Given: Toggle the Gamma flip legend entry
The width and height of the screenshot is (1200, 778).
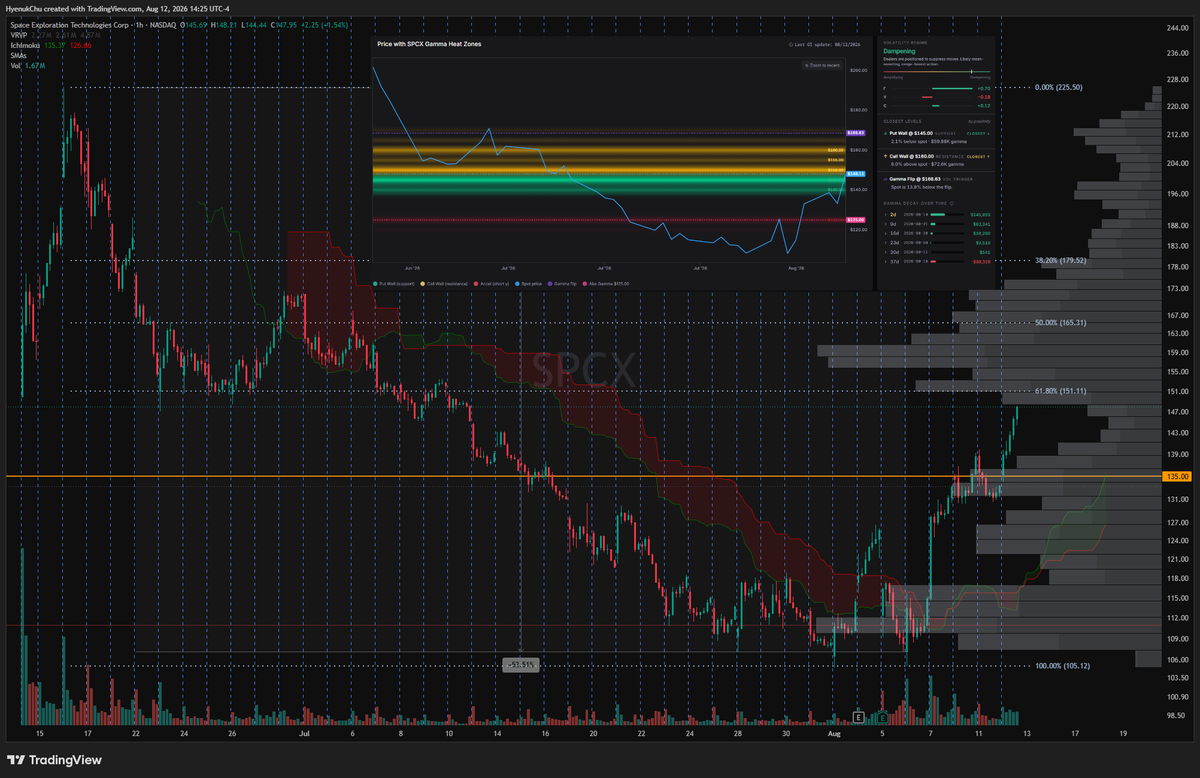Looking at the screenshot, I should coord(562,284).
